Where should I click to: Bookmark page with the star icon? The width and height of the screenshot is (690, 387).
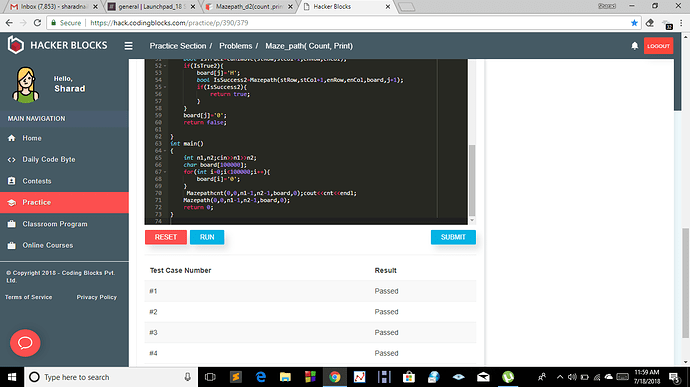pyautogui.click(x=634, y=23)
